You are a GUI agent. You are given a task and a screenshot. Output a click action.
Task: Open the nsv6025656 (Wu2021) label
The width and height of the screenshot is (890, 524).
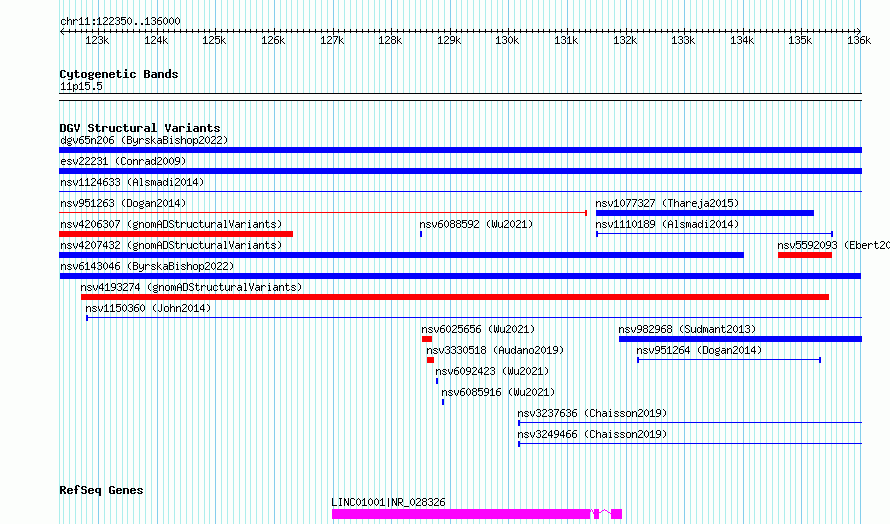(478, 329)
